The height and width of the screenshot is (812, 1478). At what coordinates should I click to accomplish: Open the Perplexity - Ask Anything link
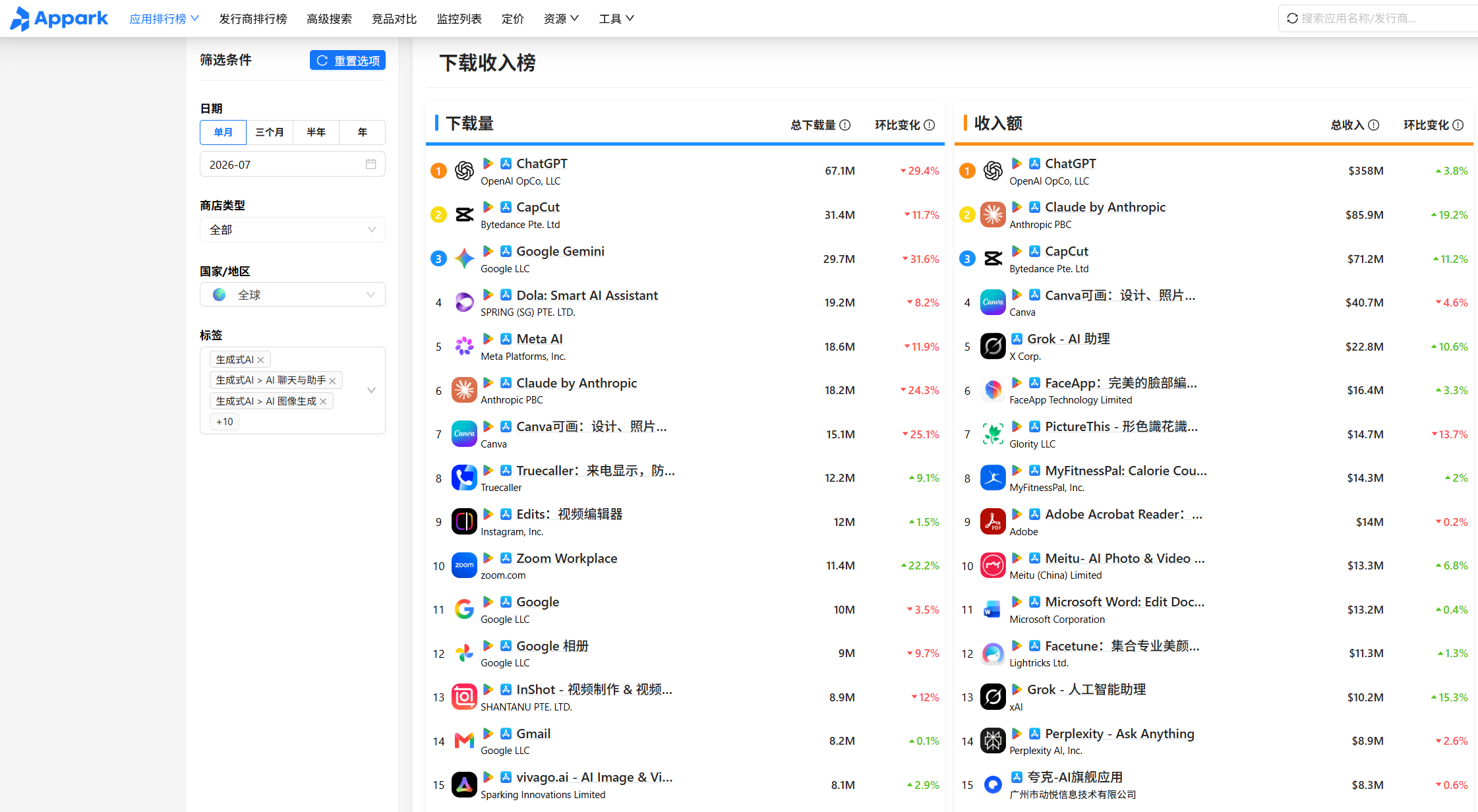pyautogui.click(x=1119, y=734)
